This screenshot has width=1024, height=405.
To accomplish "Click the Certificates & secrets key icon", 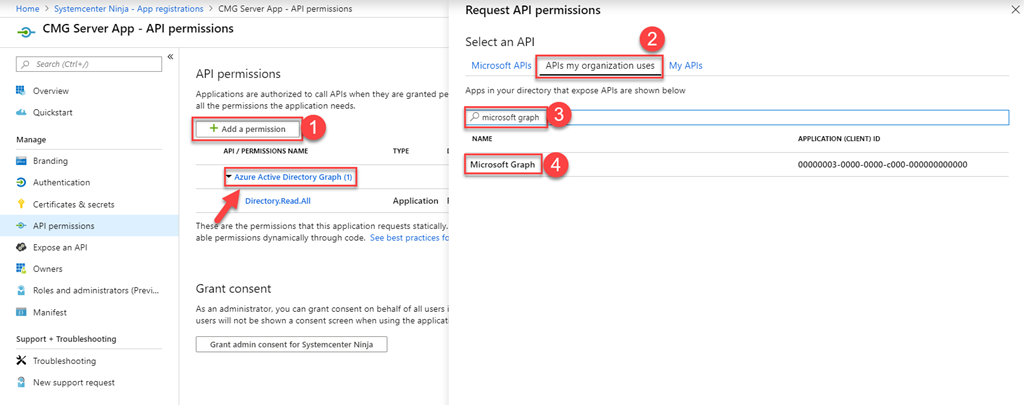I will tap(22, 204).
